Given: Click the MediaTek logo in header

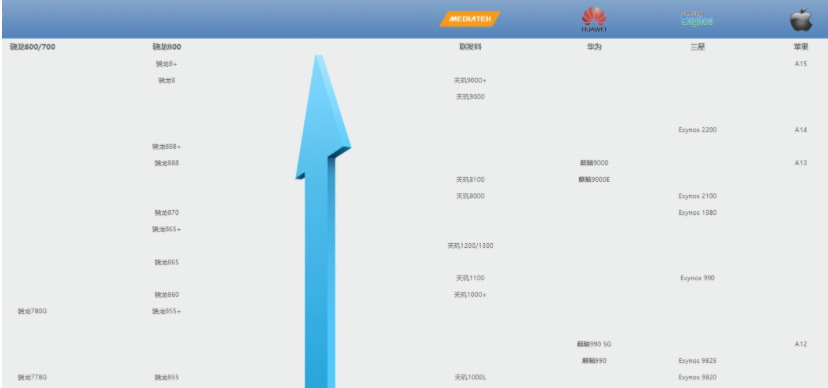Looking at the screenshot, I should pyautogui.click(x=469, y=19).
